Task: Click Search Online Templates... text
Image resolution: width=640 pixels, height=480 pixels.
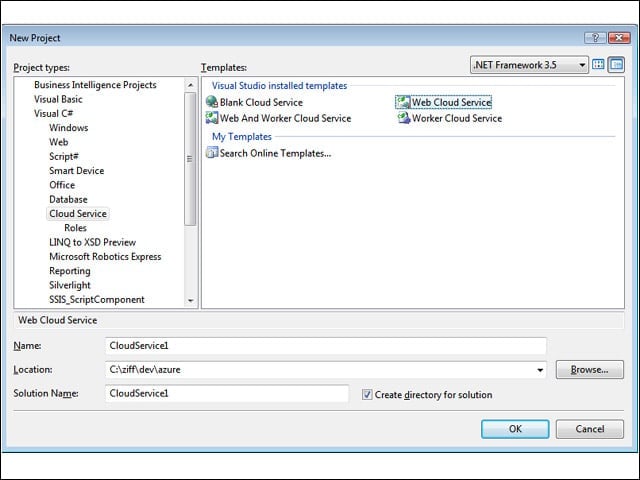Action: click(x=276, y=153)
